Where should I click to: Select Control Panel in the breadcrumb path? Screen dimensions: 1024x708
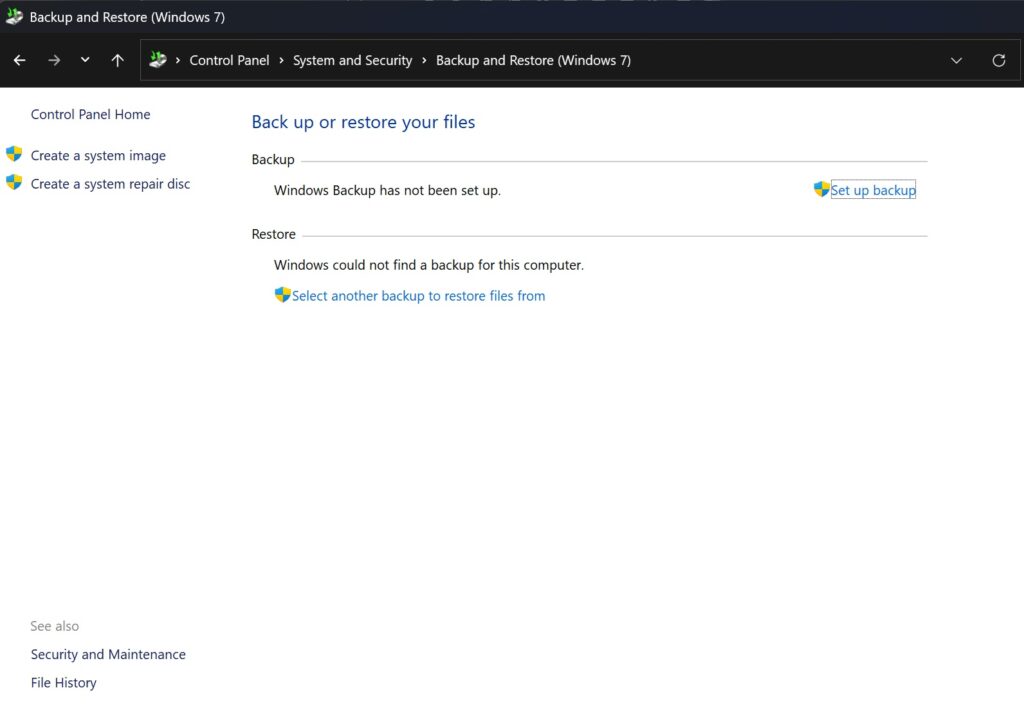click(x=229, y=60)
